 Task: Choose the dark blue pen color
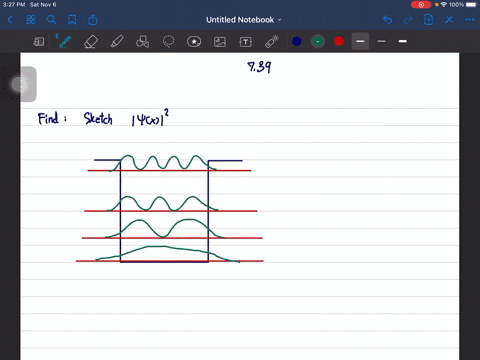tap(297, 41)
